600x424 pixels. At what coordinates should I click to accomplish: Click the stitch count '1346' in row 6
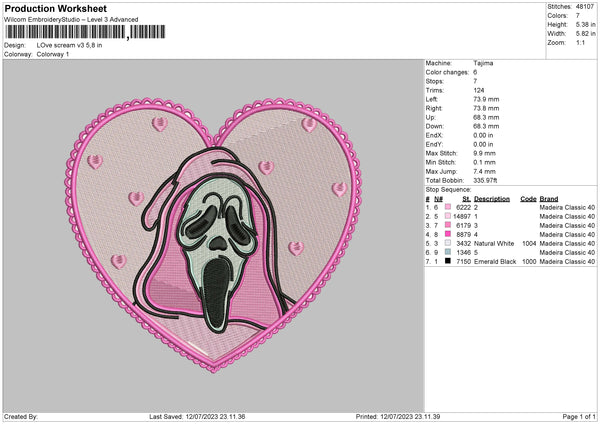pyautogui.click(x=463, y=252)
